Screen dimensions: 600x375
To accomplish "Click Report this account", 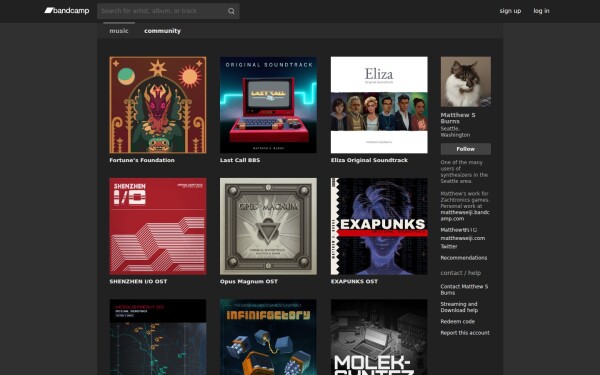I will 465,333.
